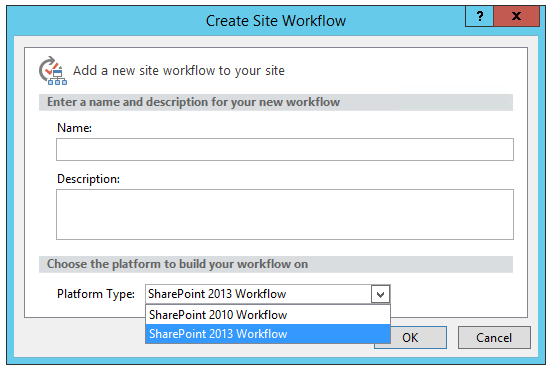Click the 'Create Site Workflow' title bar text

276,21
